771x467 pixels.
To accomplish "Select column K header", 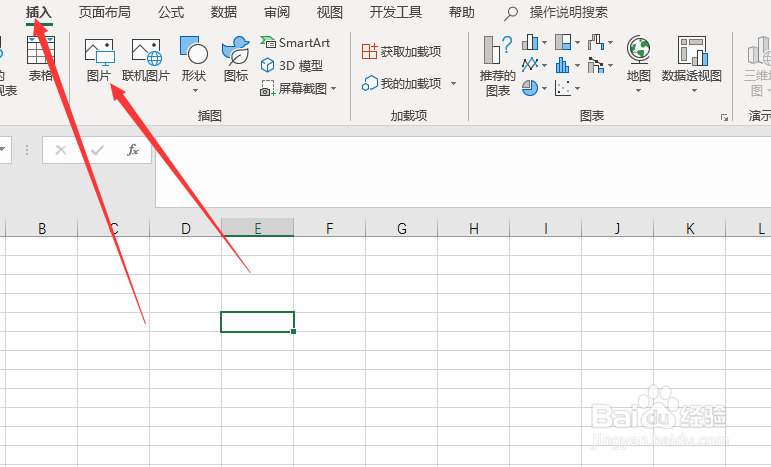I will (x=690, y=228).
